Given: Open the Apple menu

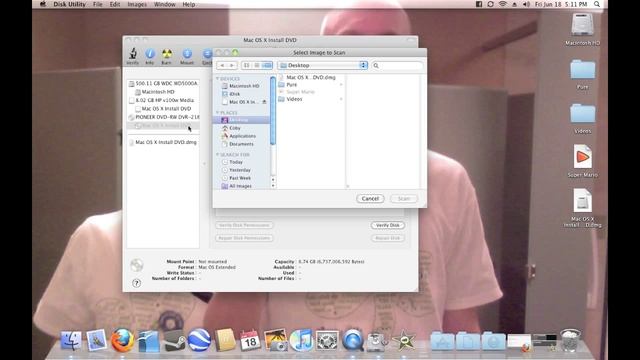Looking at the screenshot, I should (x=42, y=4).
